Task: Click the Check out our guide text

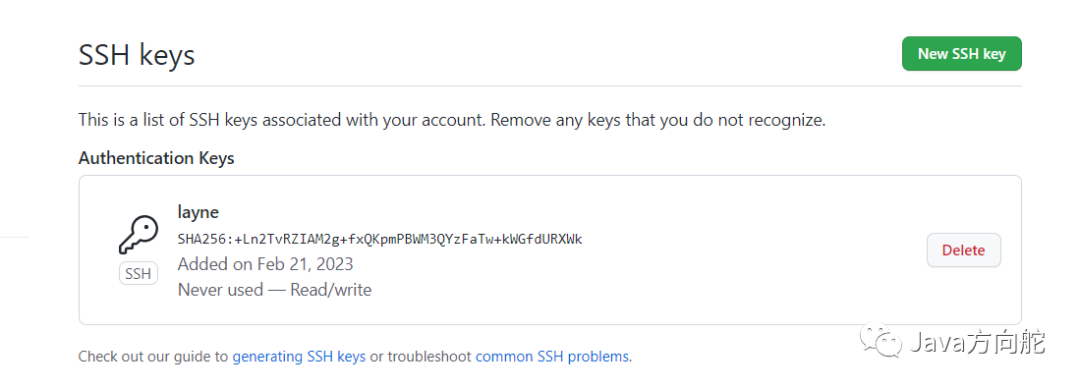Action: pyautogui.click(x=153, y=357)
